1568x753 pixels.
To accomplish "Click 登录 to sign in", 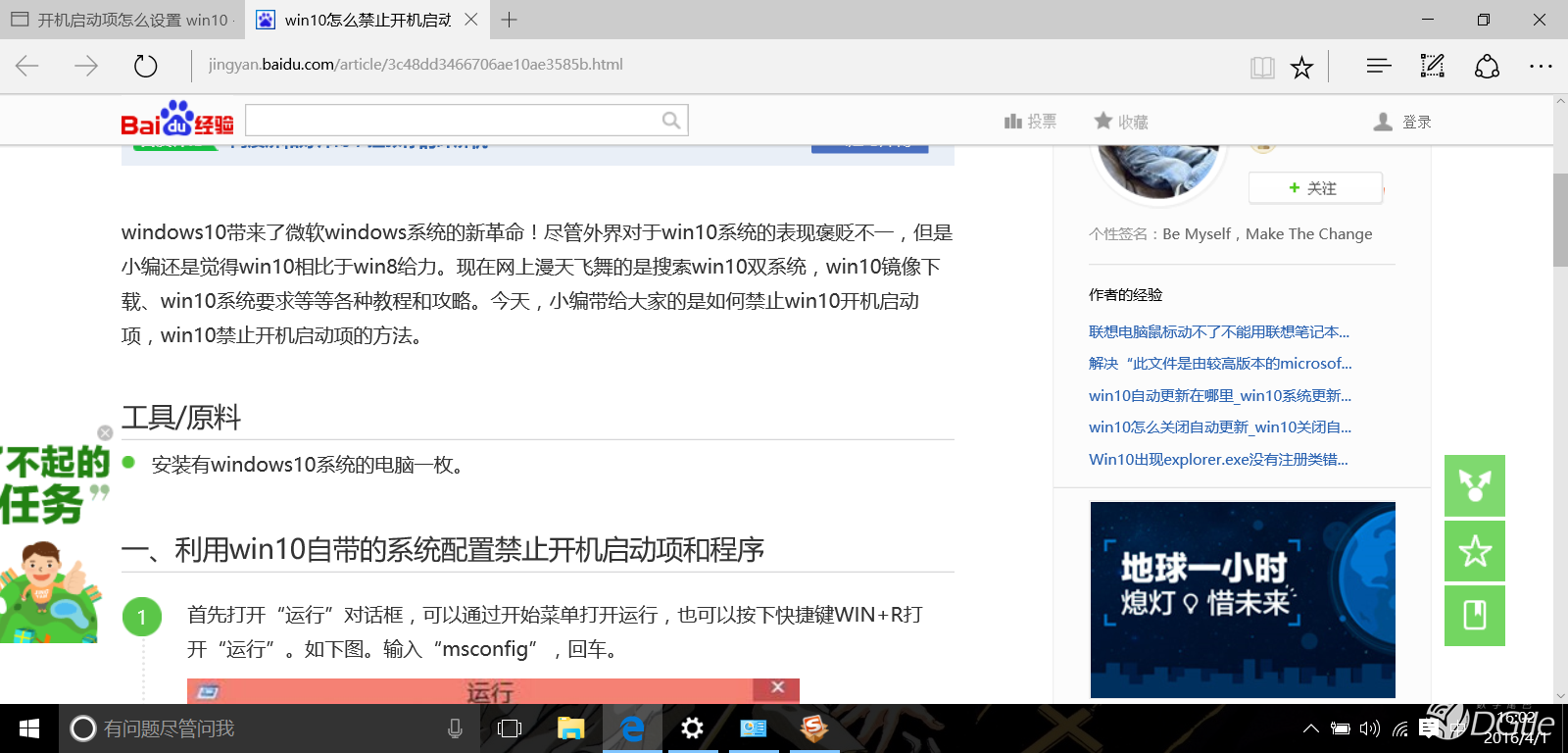I will point(1402,122).
